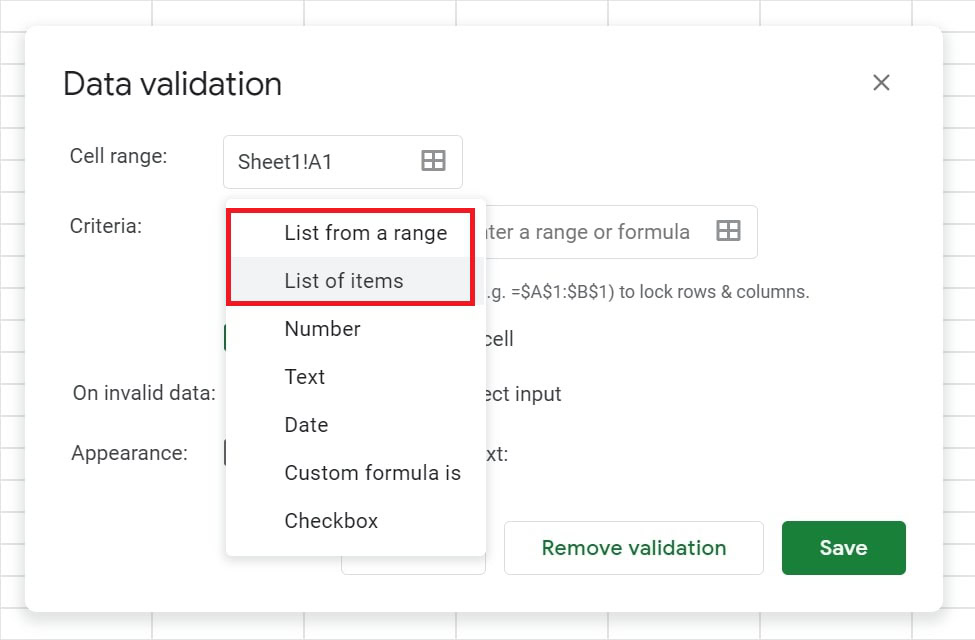Select the 'Text' criteria option

[305, 377]
